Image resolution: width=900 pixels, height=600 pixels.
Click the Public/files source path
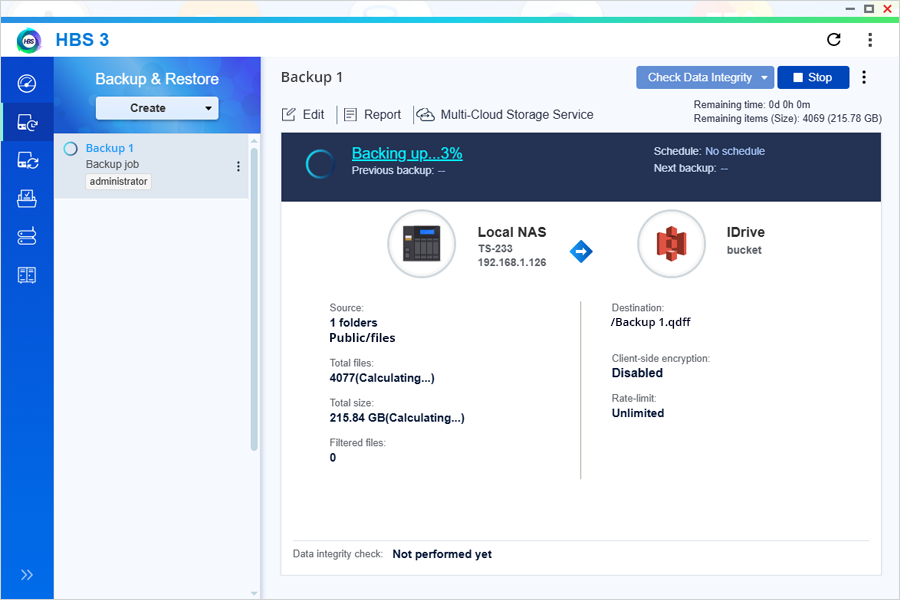point(362,338)
